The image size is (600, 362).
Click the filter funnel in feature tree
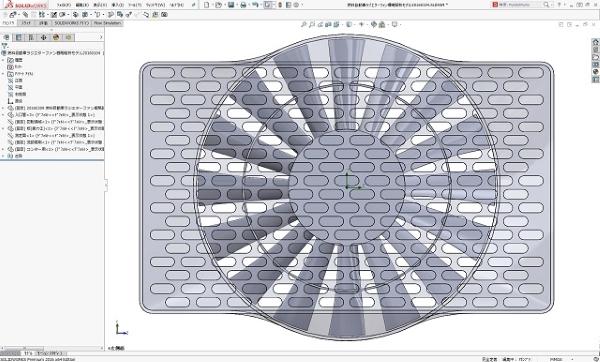pos(4,46)
